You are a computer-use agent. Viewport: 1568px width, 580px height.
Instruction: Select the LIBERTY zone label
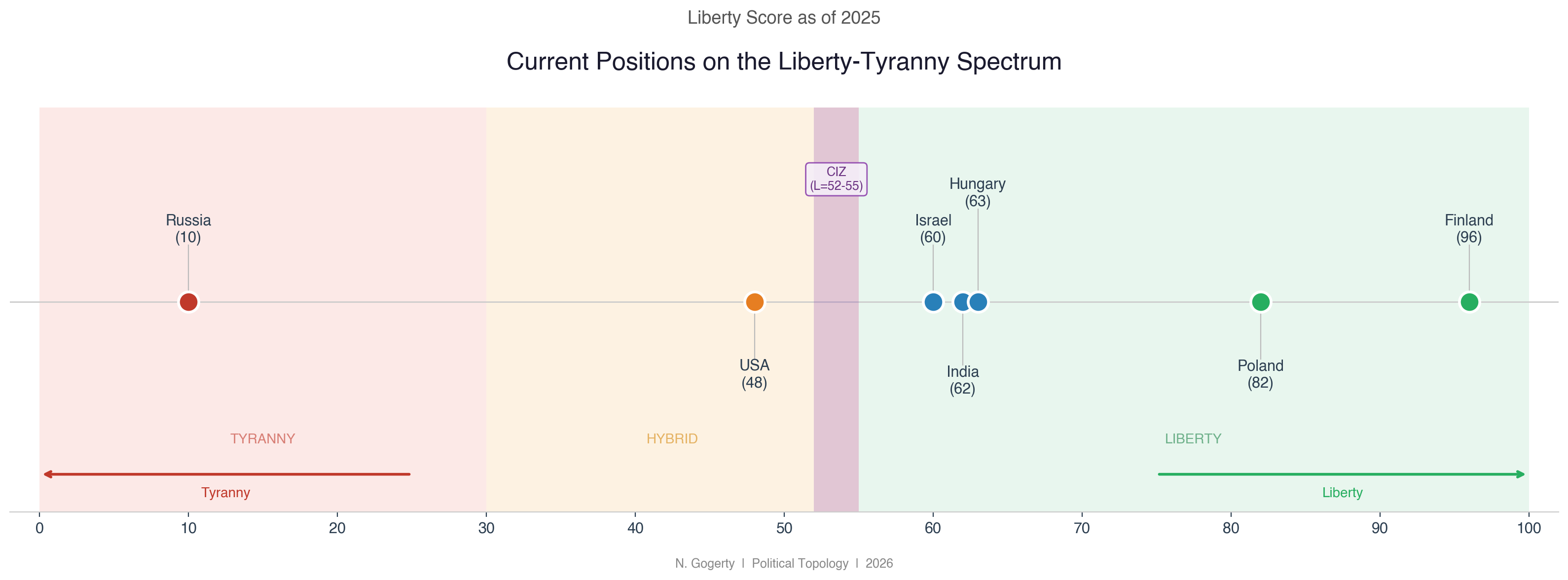[x=1193, y=439]
